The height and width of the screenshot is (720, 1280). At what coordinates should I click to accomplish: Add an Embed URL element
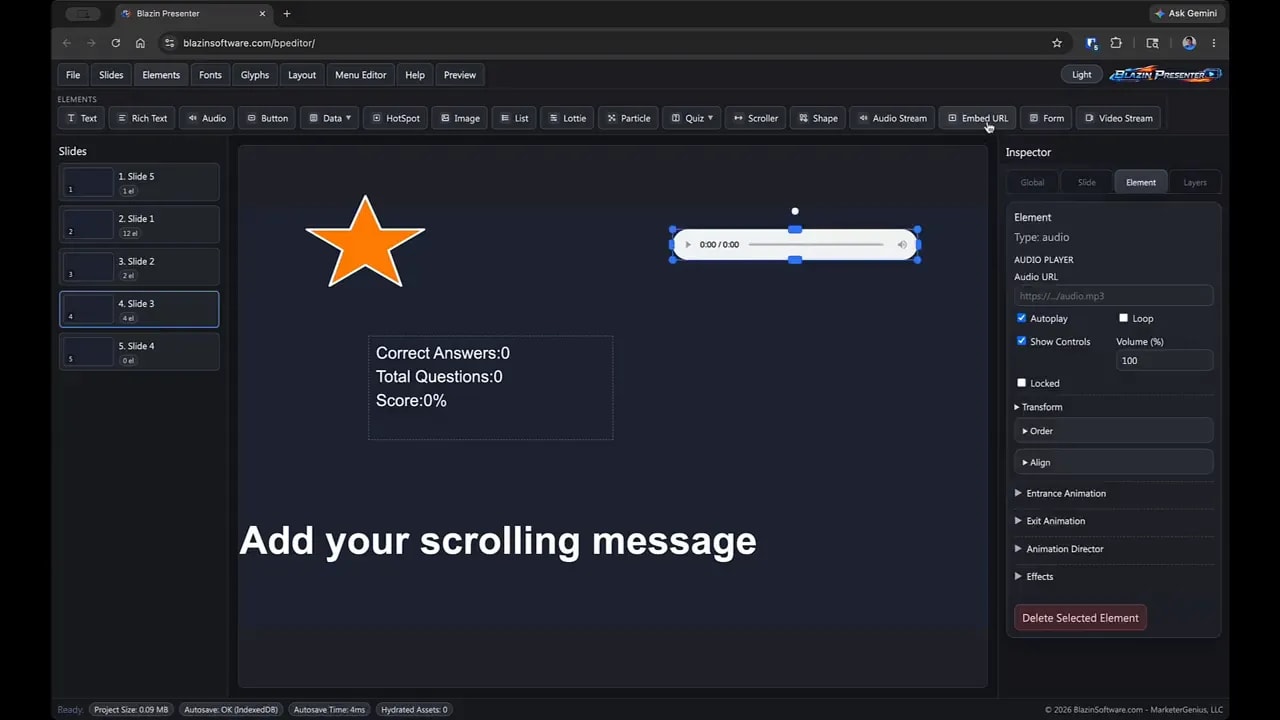click(x=978, y=118)
